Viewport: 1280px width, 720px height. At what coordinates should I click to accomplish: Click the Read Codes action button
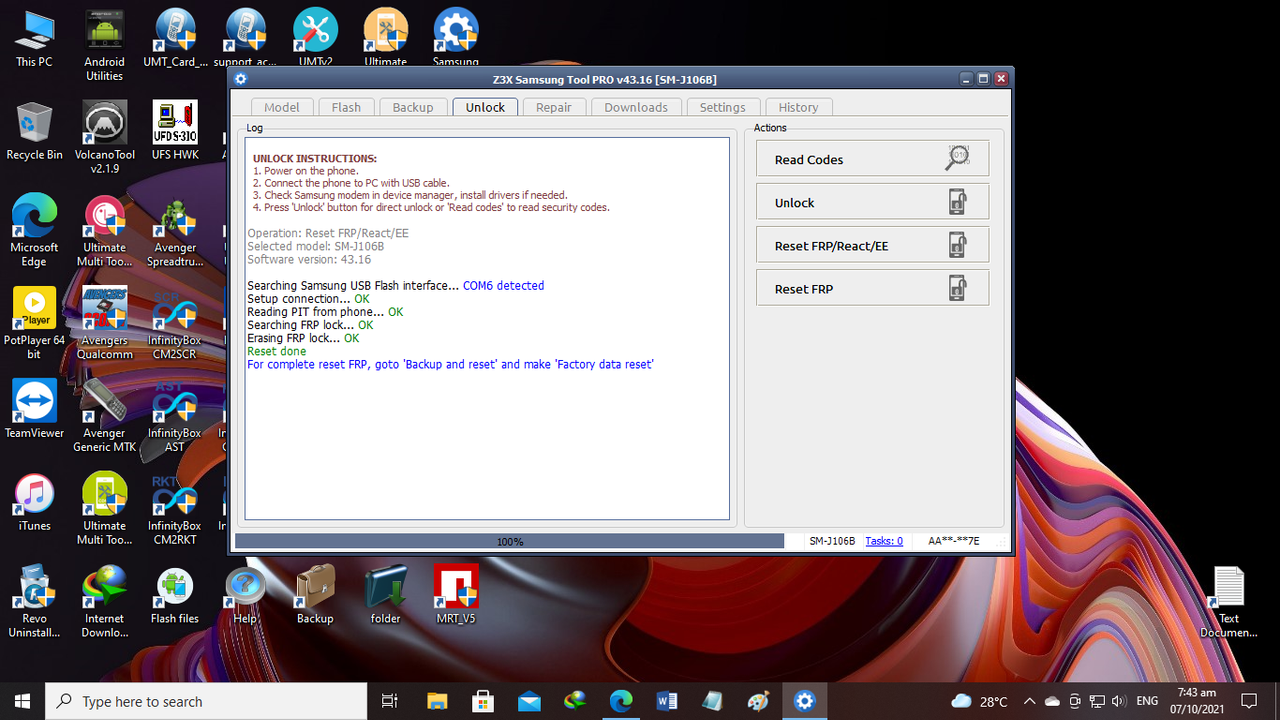pos(872,159)
